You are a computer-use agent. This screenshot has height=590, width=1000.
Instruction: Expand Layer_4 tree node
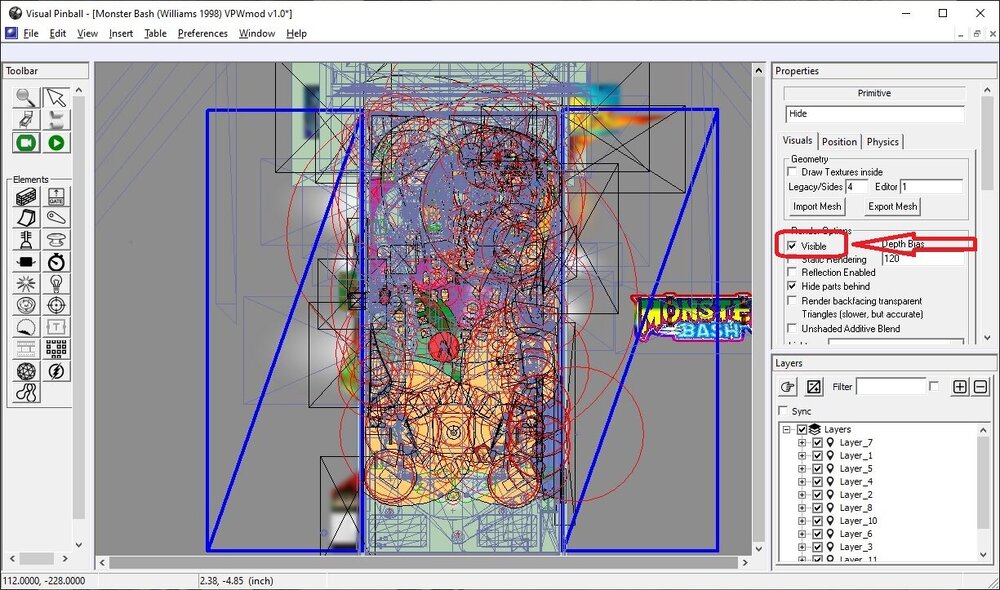click(x=802, y=482)
